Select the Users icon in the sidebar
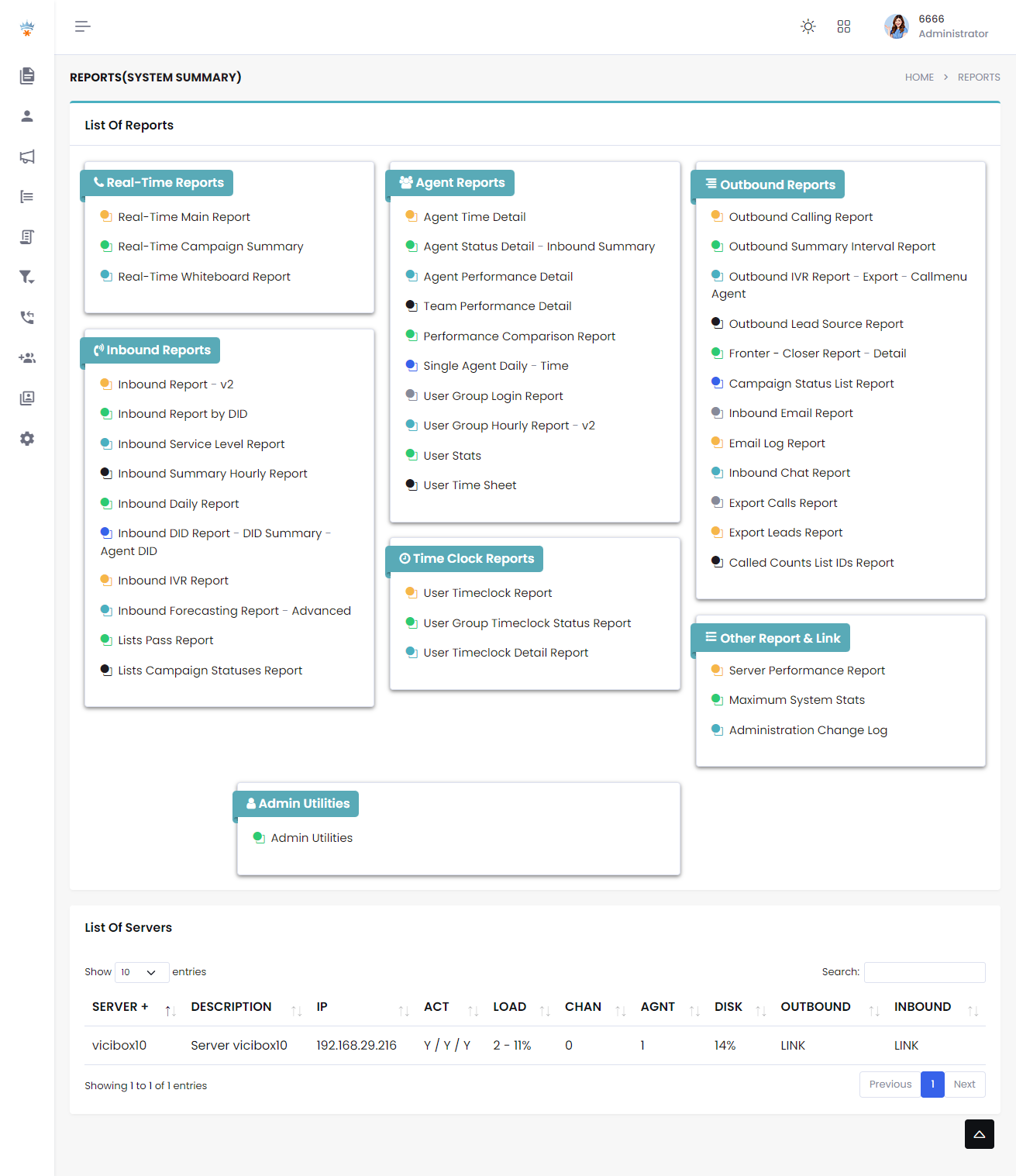 pyautogui.click(x=27, y=116)
